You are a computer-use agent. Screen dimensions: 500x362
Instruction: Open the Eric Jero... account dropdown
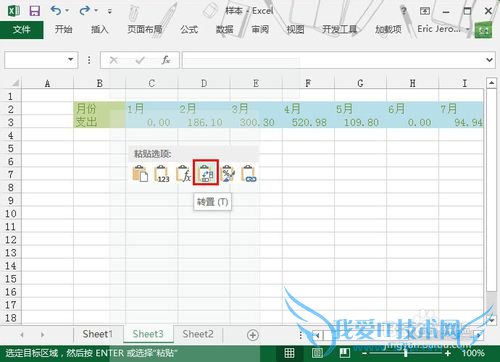[x=443, y=29]
